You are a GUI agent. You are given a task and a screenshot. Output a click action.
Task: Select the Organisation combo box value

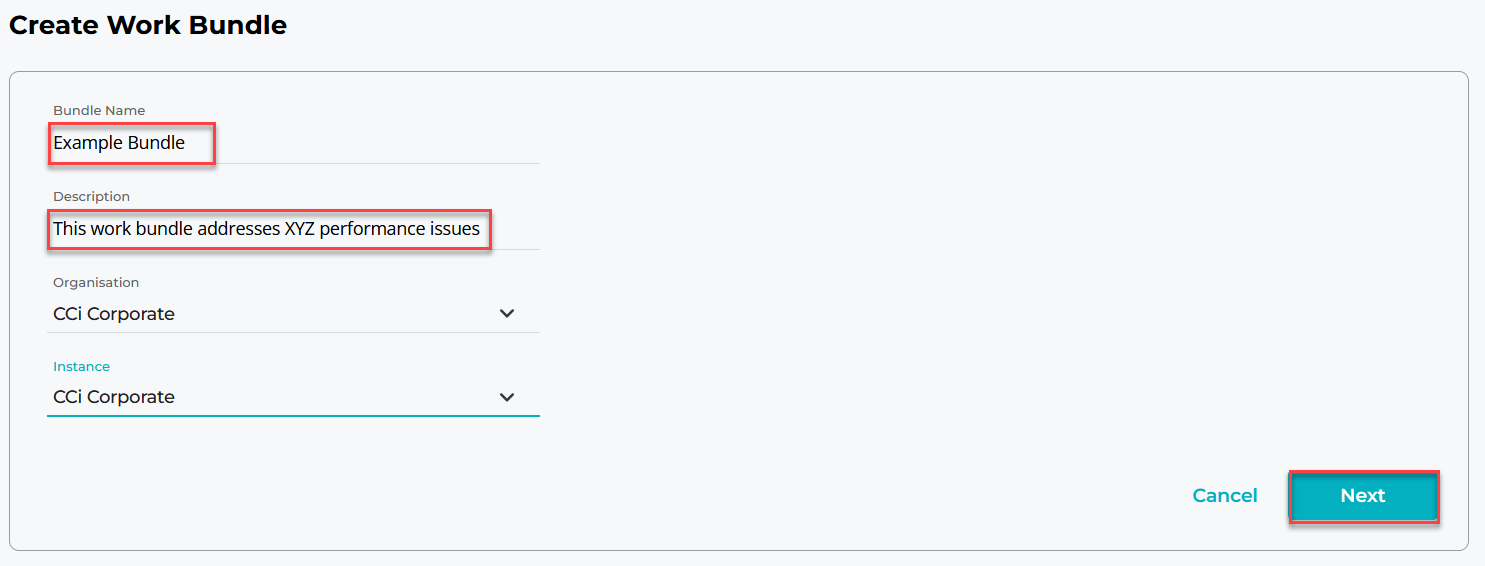(x=270, y=314)
